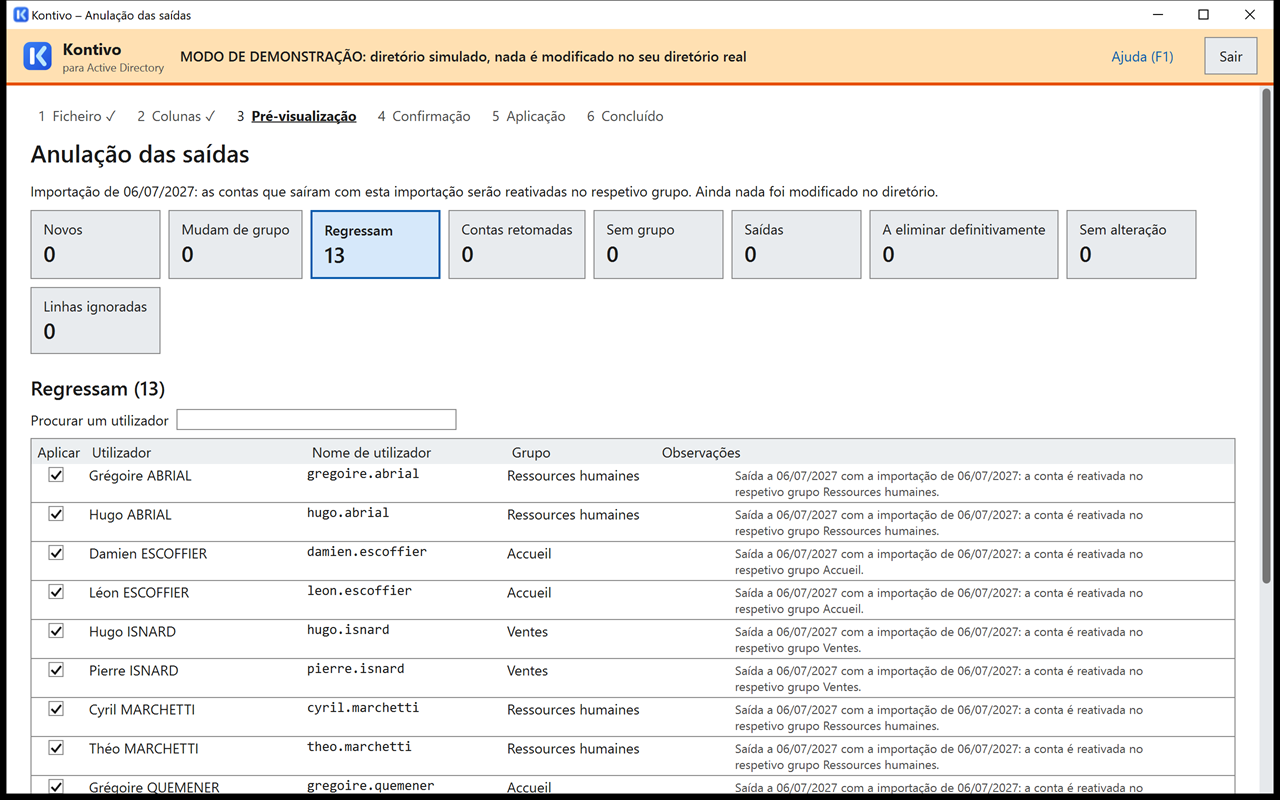
Task: Click the Utilizador column header
Action: pyautogui.click(x=121, y=453)
